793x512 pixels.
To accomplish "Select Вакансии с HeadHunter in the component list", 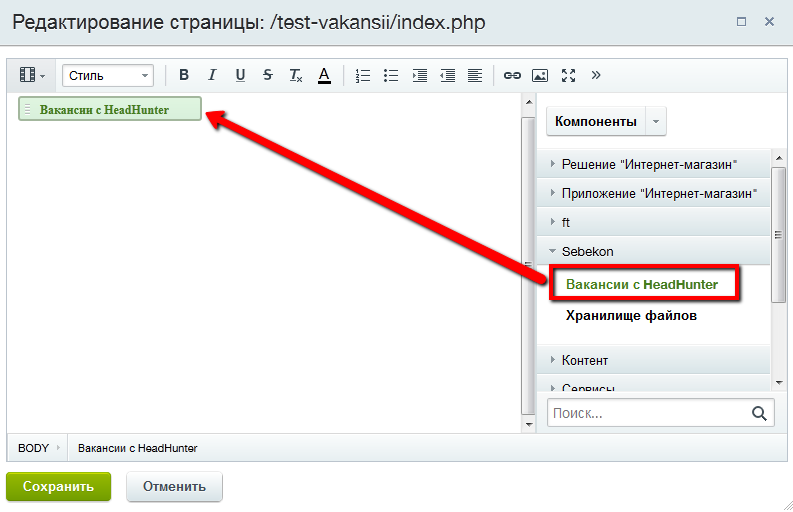I will click(x=642, y=284).
